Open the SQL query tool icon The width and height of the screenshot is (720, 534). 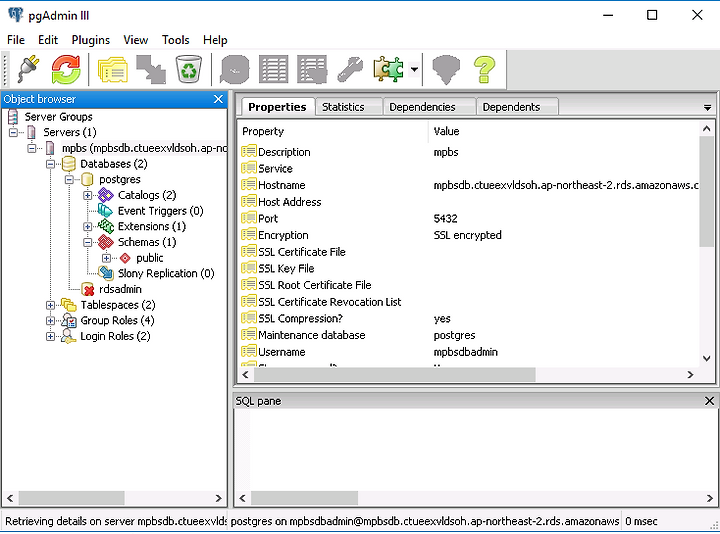tap(235, 69)
